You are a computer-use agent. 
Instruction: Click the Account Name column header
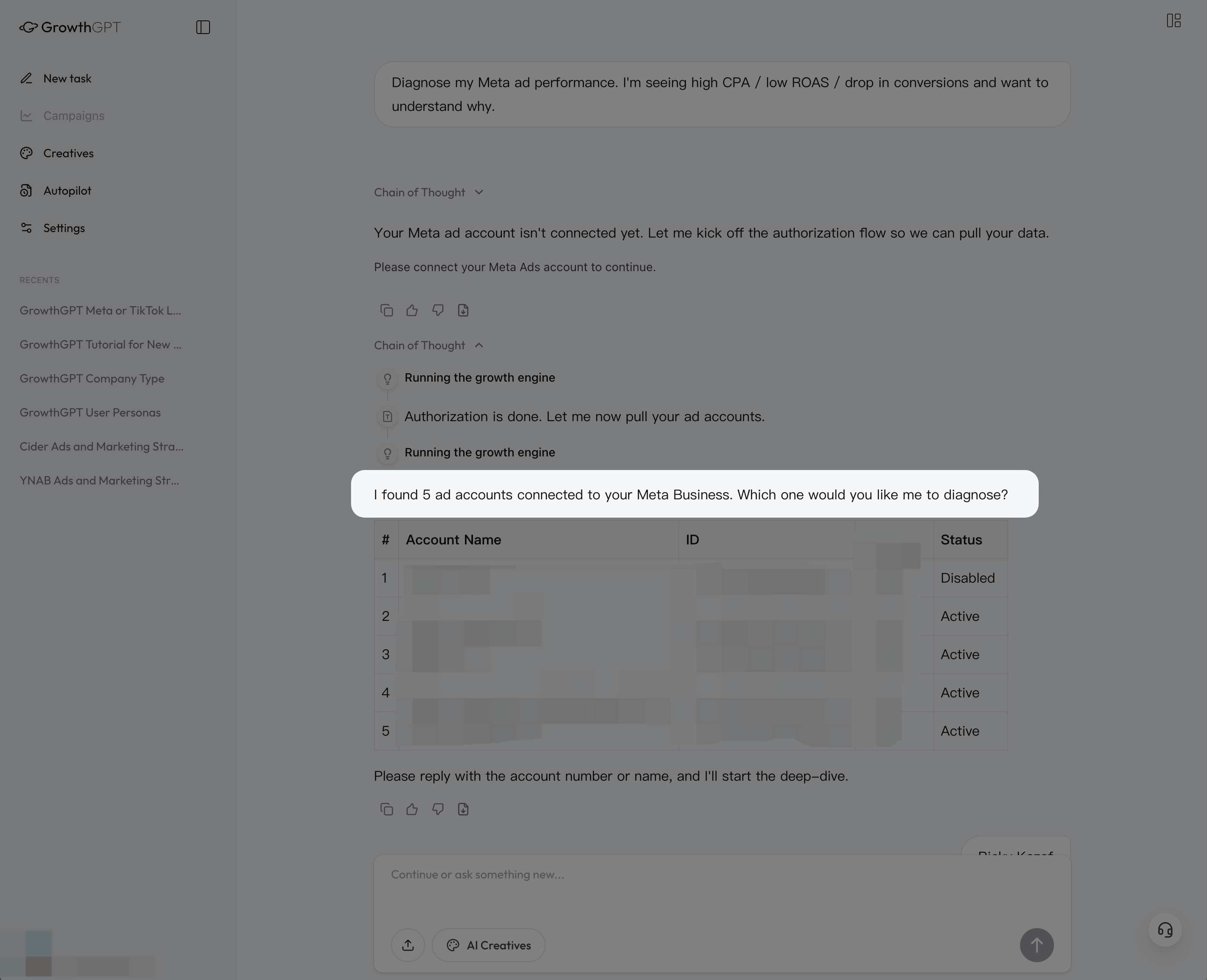coord(453,540)
